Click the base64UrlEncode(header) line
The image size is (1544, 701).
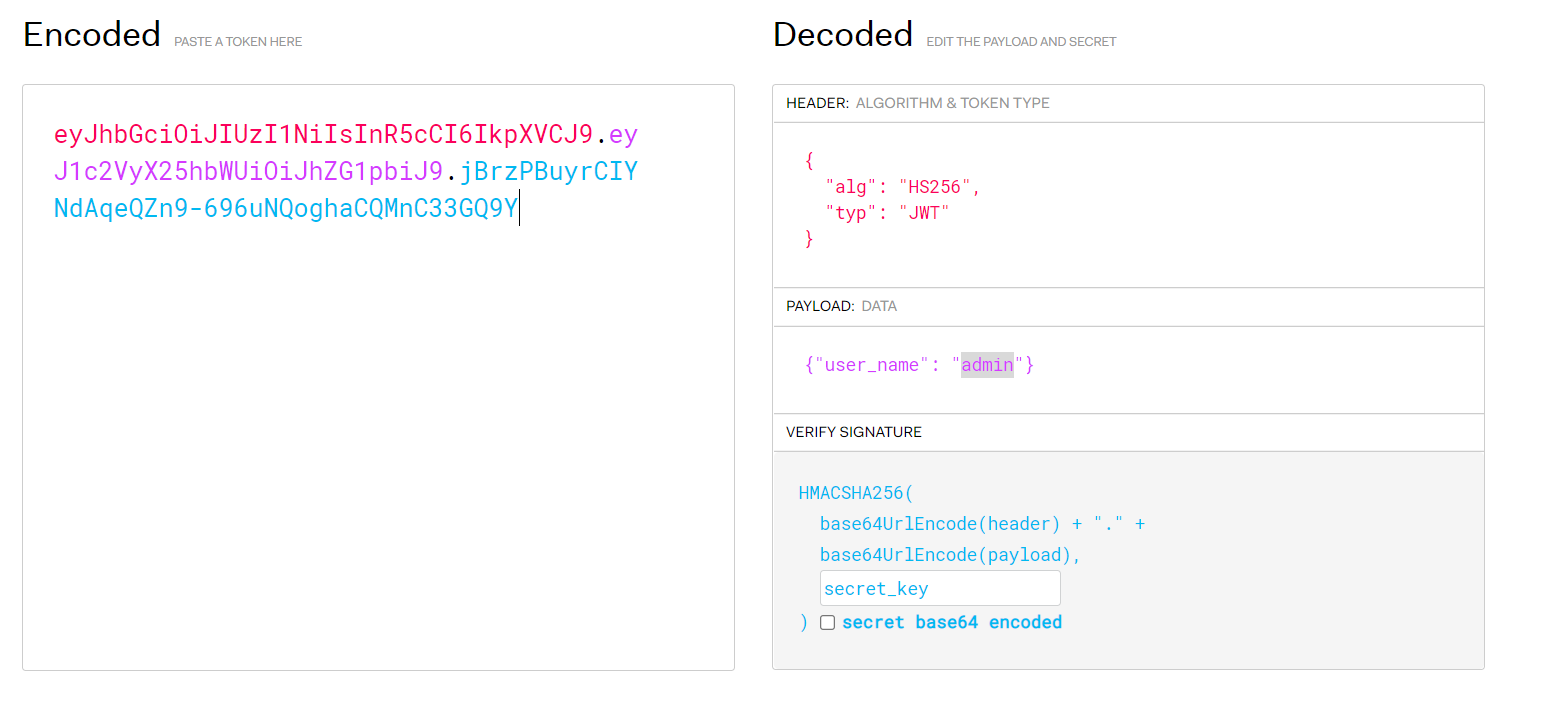[982, 524]
